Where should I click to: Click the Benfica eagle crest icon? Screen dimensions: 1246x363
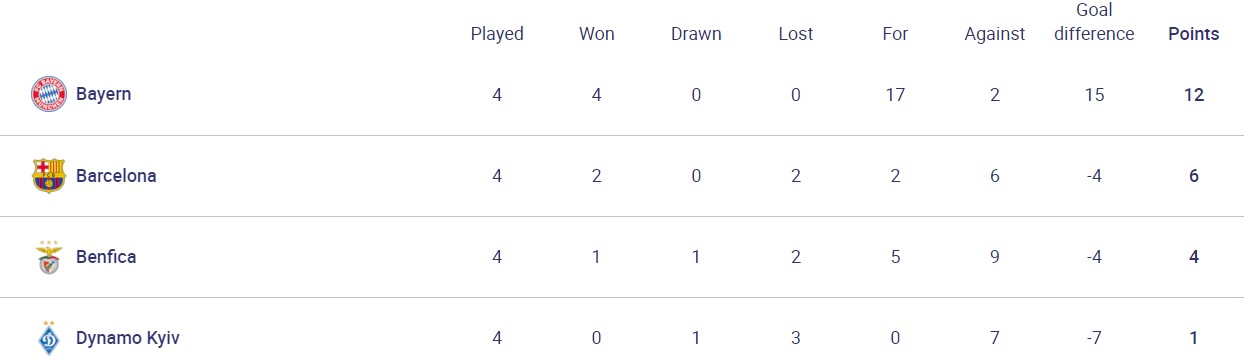[x=48, y=257]
